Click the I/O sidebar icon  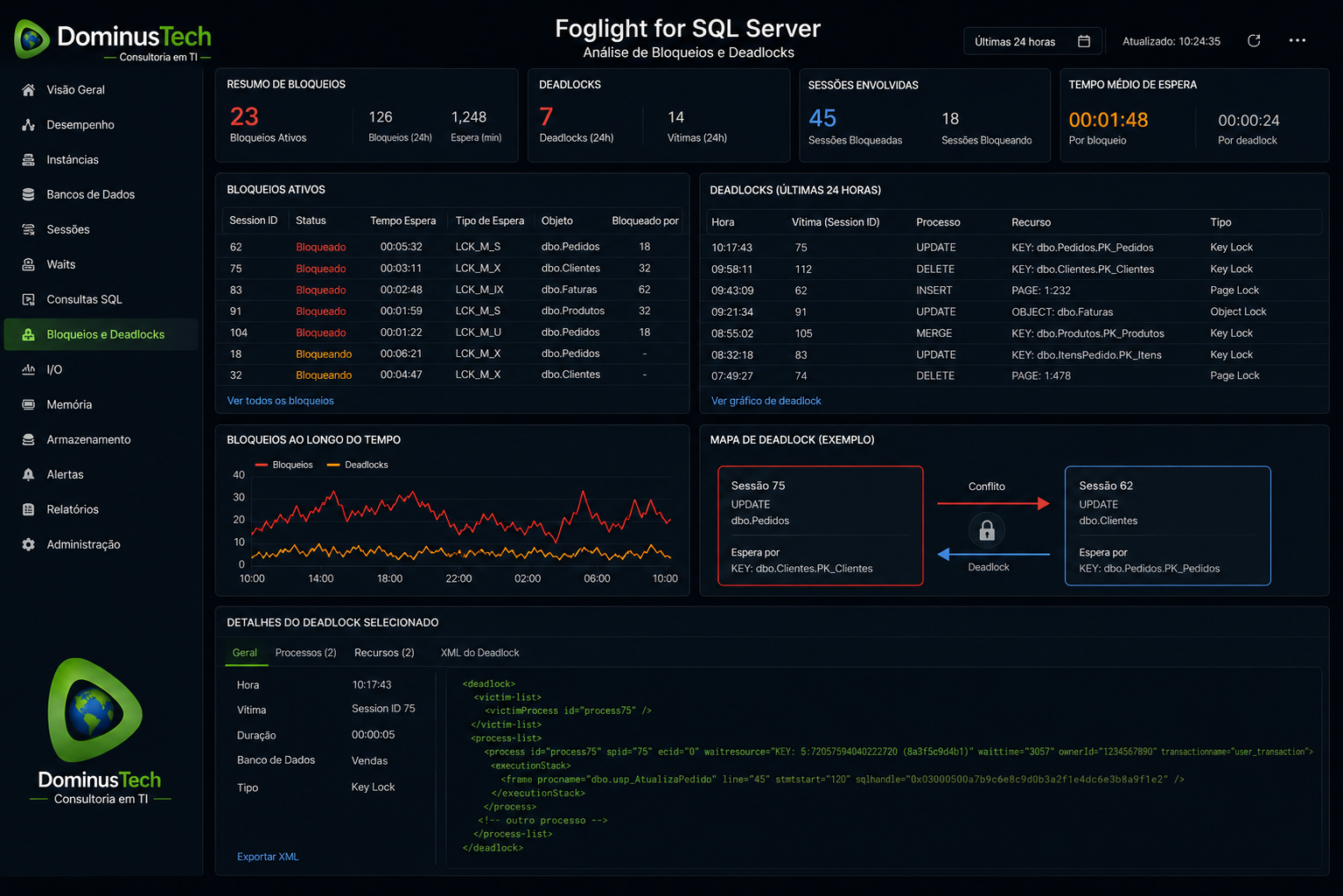pyautogui.click(x=28, y=369)
